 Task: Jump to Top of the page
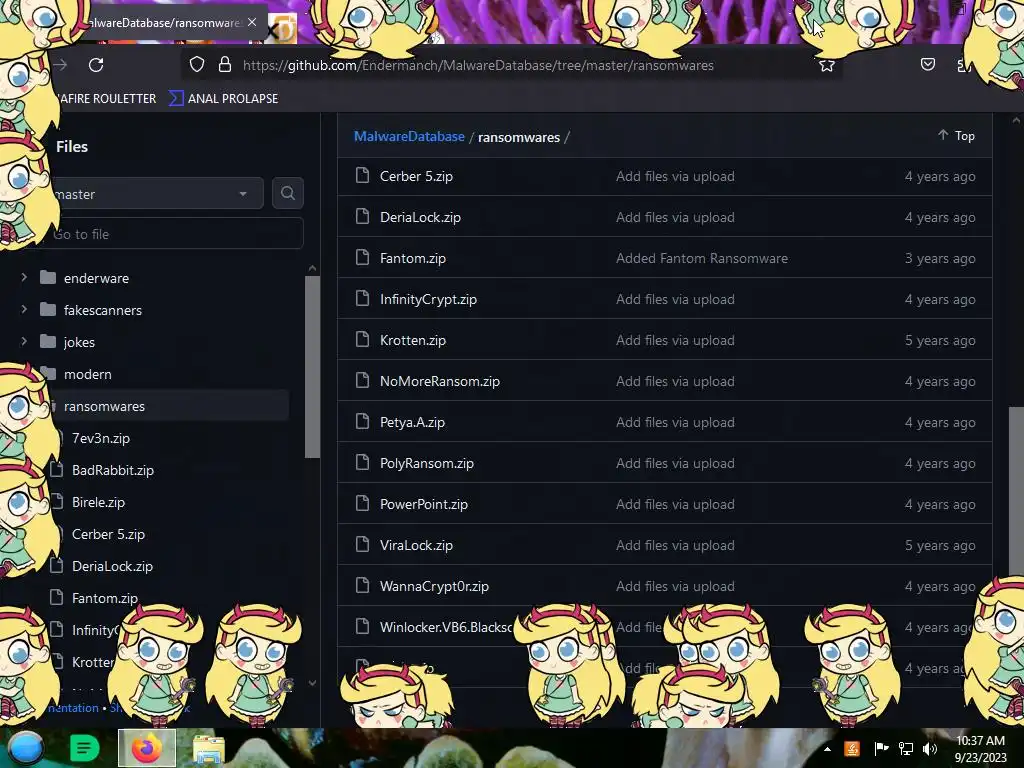tap(957, 136)
